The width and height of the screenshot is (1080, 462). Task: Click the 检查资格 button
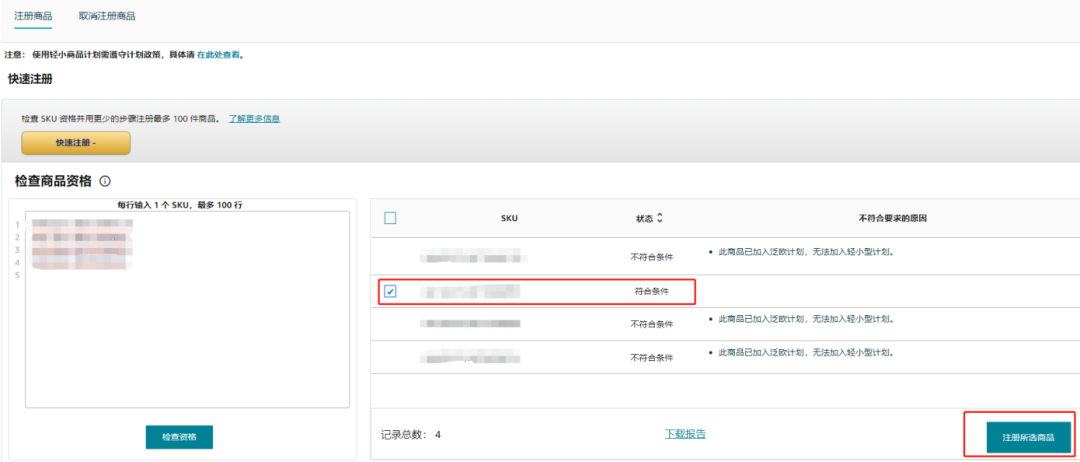(179, 437)
